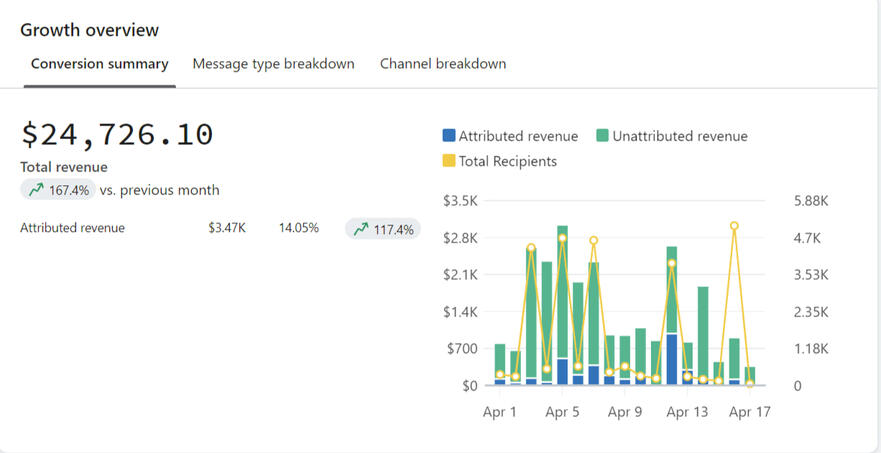881x453 pixels.
Task: Open the Conversion summary tab
Action: tap(99, 64)
